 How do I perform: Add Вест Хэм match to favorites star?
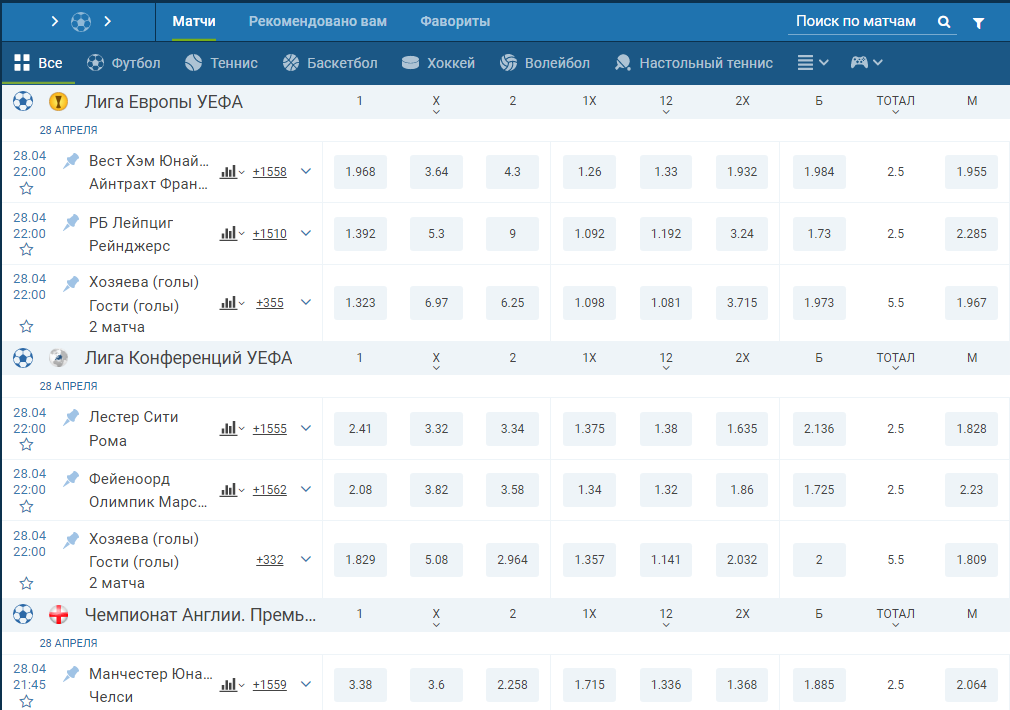(26, 189)
